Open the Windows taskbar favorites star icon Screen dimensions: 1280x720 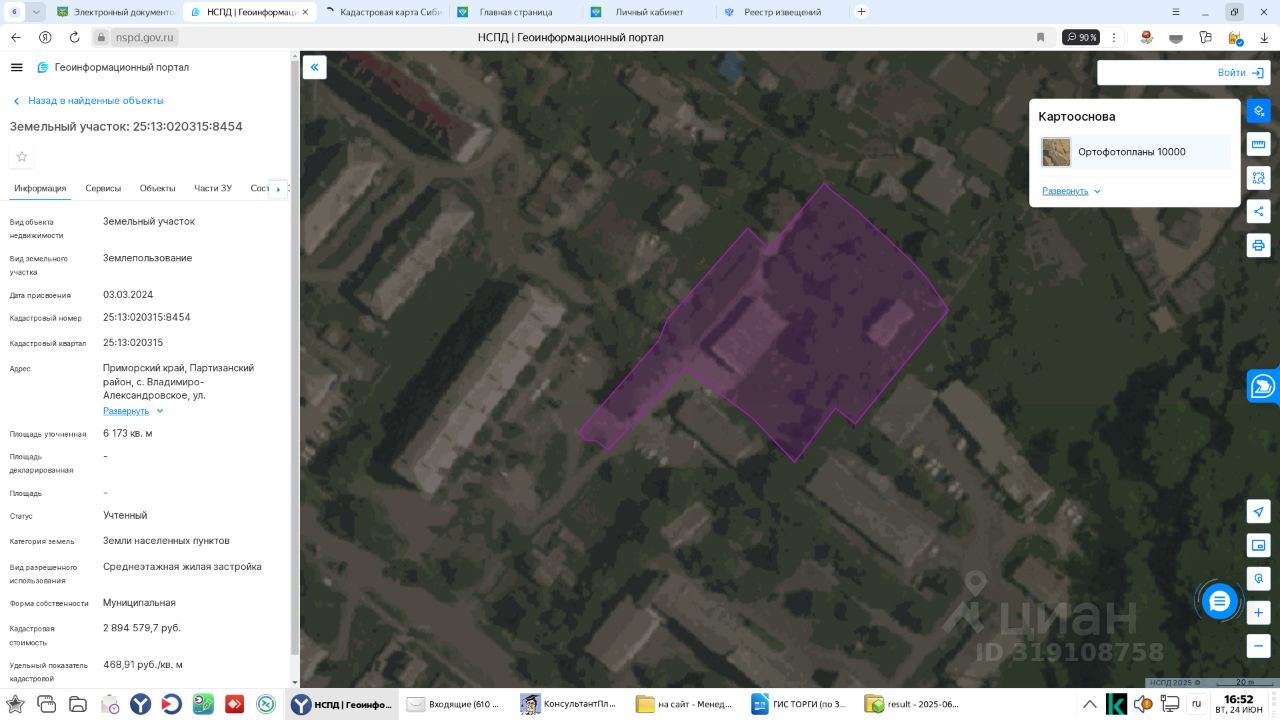pos(15,704)
